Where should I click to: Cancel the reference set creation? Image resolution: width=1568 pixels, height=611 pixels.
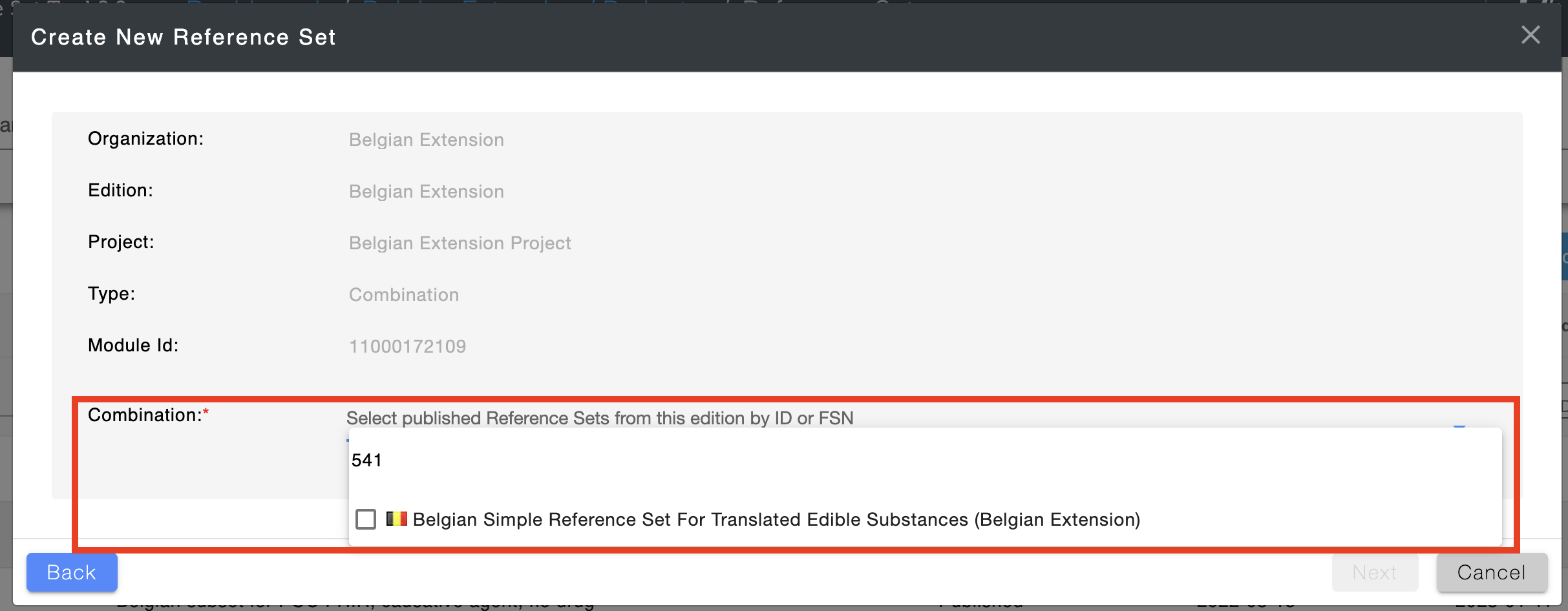pos(1492,572)
